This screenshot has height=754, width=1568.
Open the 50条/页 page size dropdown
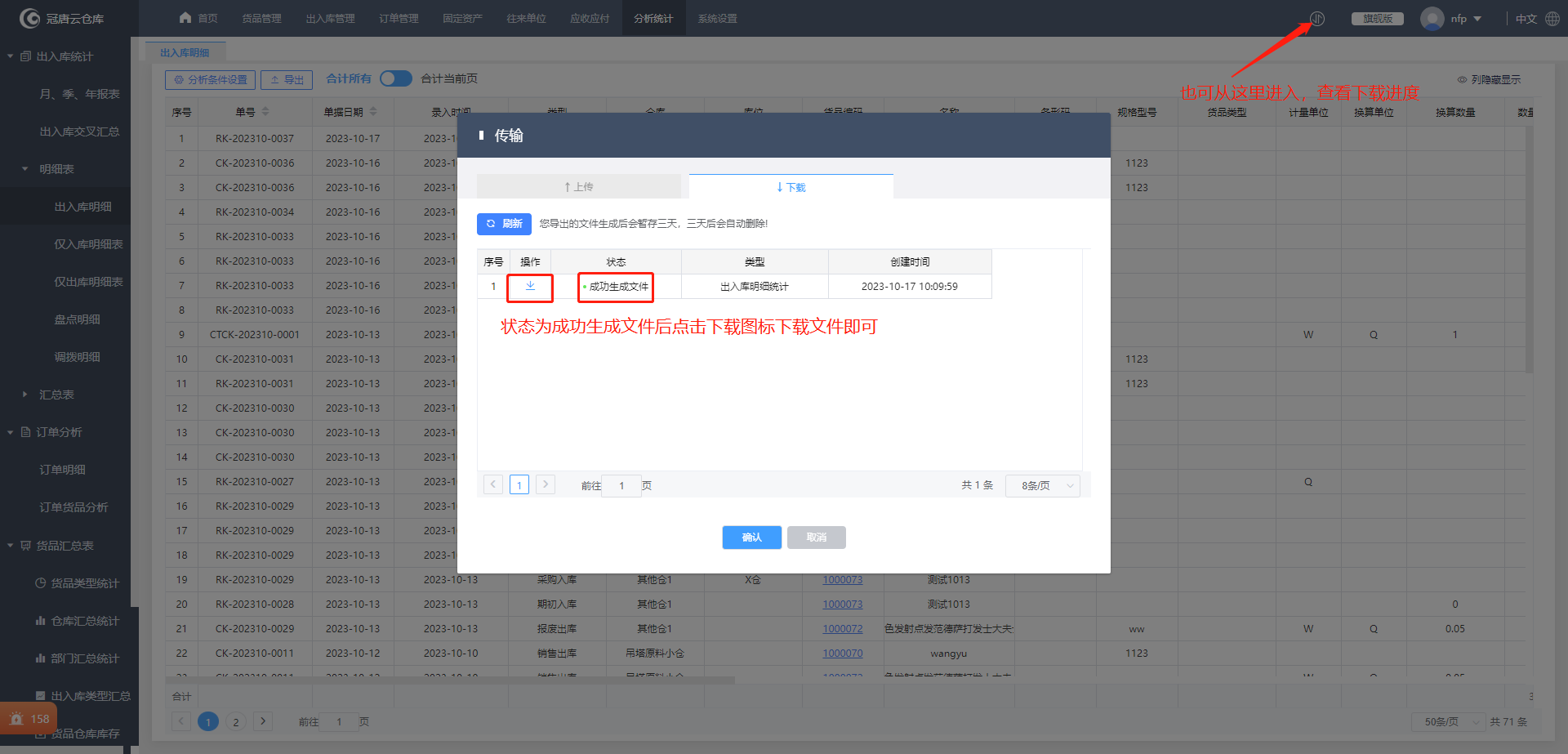[x=1449, y=721]
